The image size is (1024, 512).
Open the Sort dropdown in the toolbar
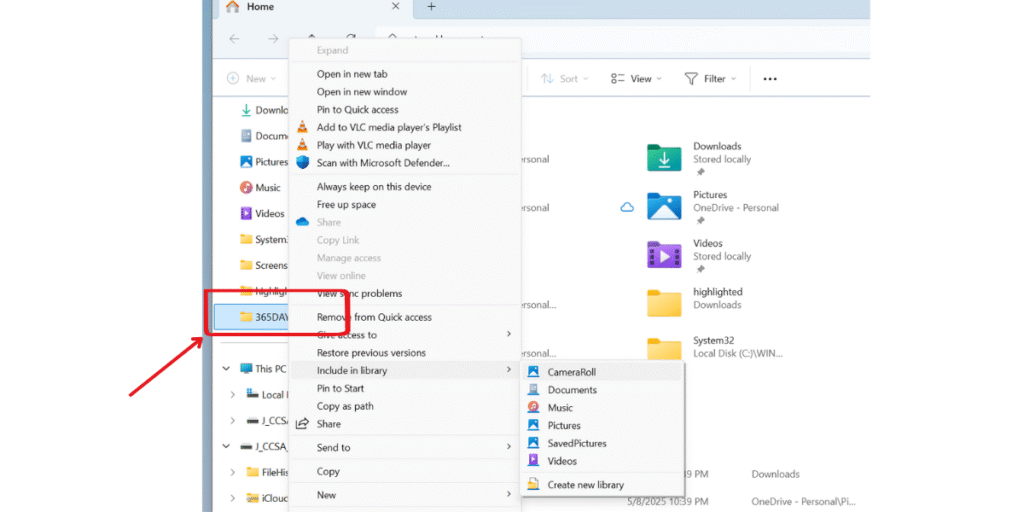pyautogui.click(x=564, y=78)
